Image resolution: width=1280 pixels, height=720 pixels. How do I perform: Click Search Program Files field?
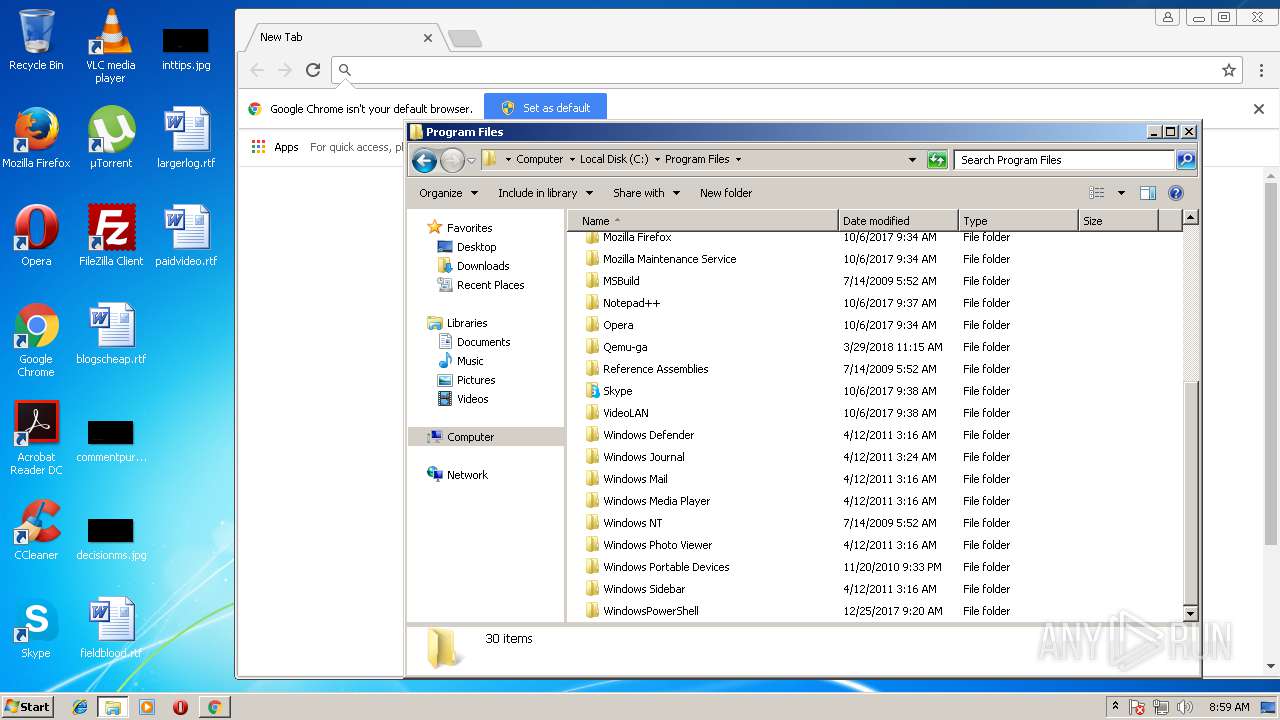pos(1064,160)
